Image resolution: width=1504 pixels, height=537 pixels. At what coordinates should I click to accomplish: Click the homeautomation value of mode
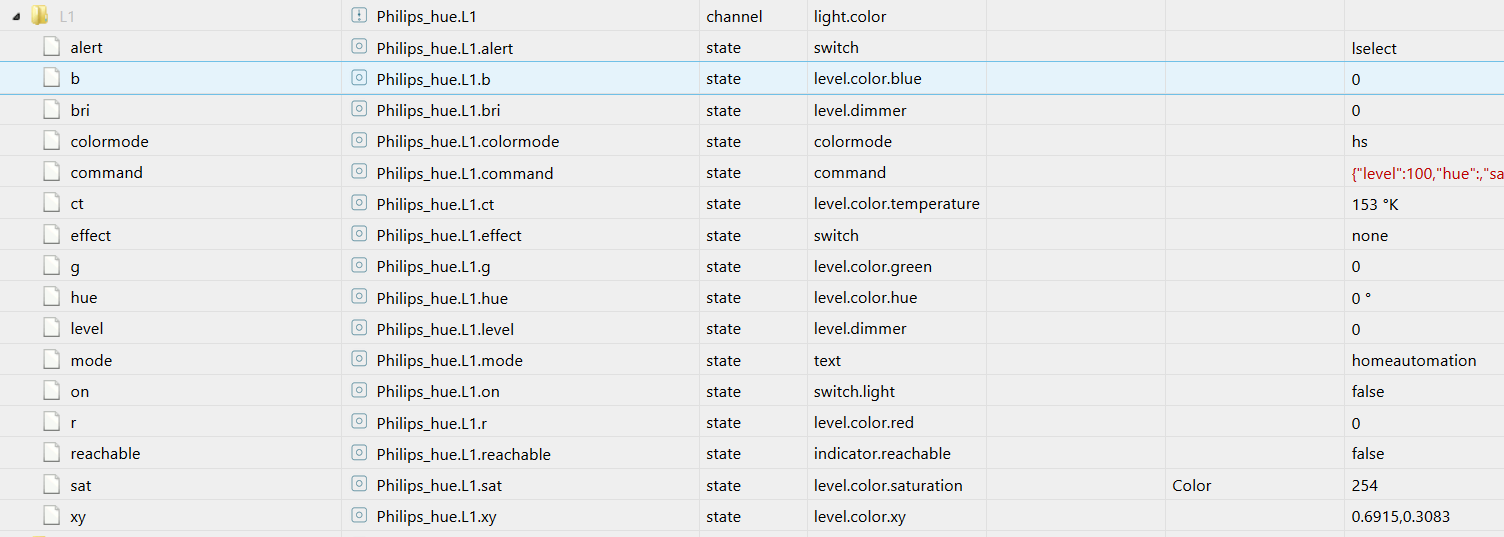1414,360
